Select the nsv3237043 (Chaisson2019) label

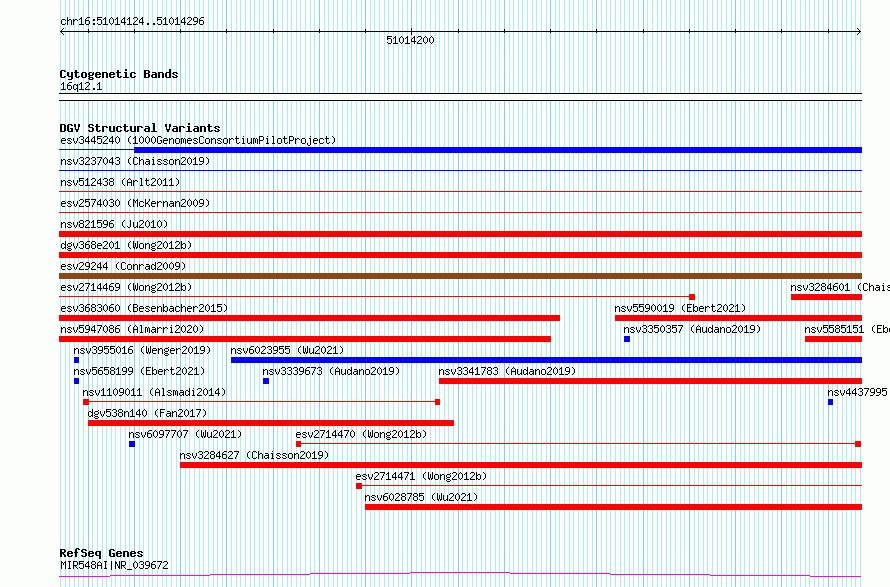(x=135, y=161)
